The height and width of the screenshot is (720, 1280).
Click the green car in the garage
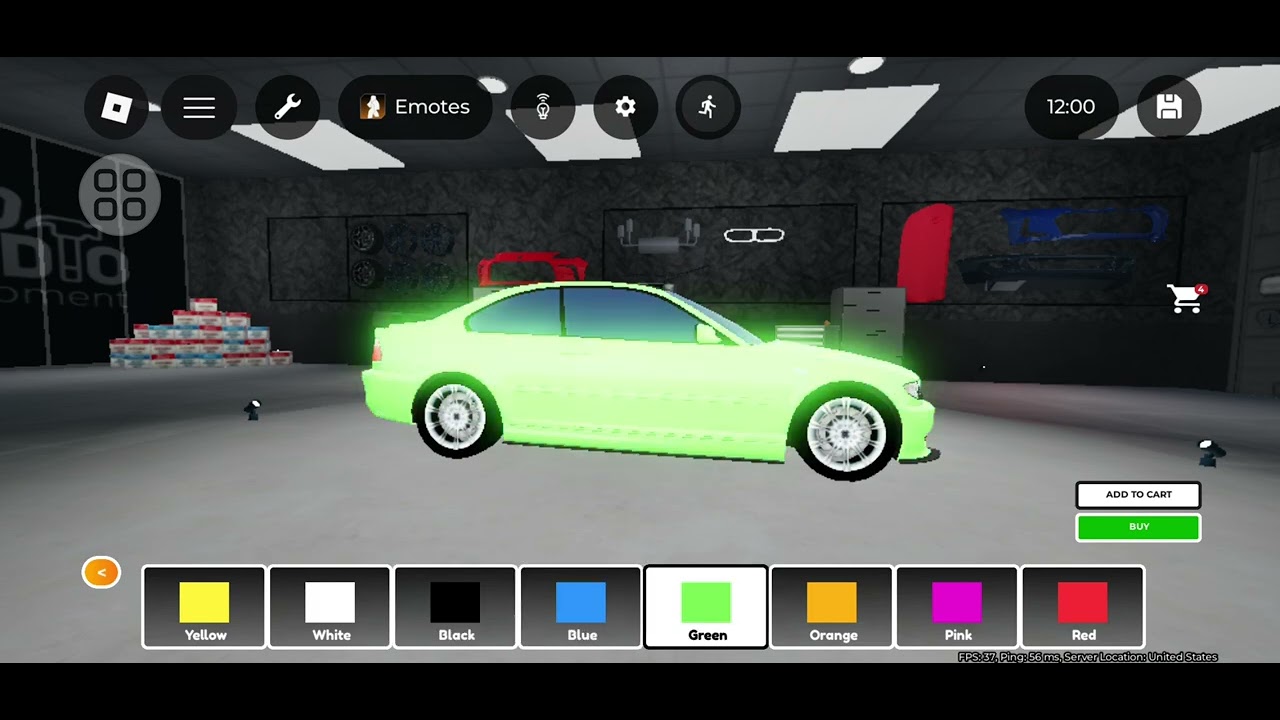(648, 380)
